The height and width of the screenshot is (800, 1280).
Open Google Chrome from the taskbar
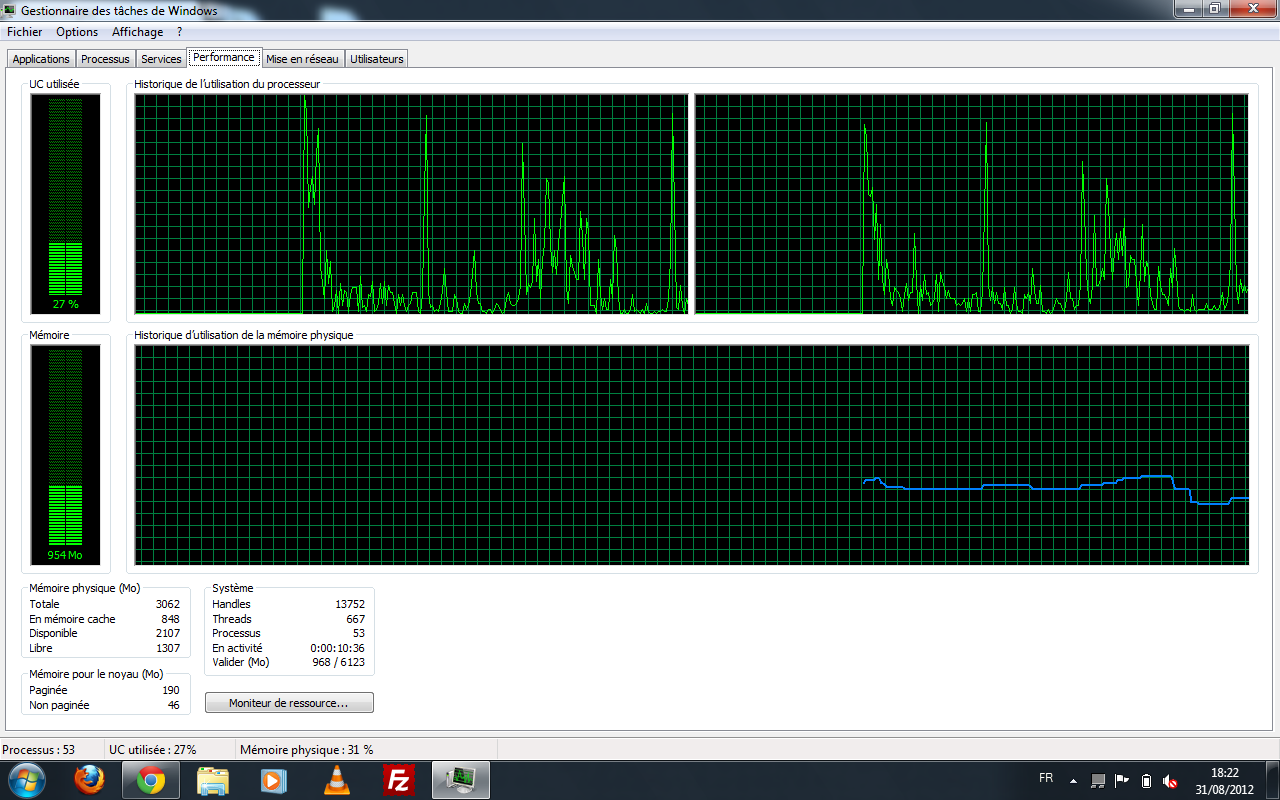click(151, 779)
